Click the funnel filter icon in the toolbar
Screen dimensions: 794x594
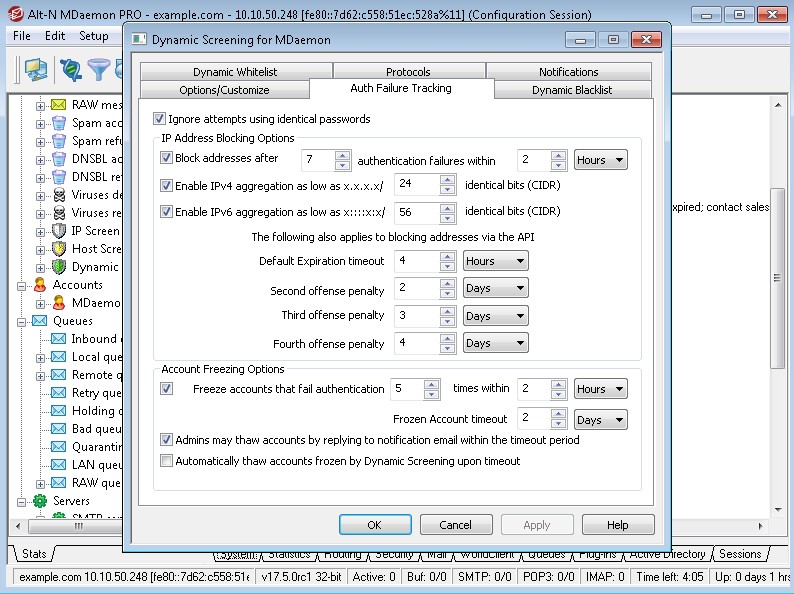click(98, 69)
